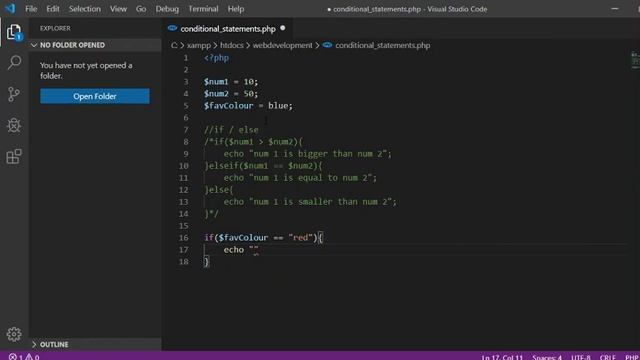Open the Debug menu
This screenshot has width=640, height=360.
point(167,9)
